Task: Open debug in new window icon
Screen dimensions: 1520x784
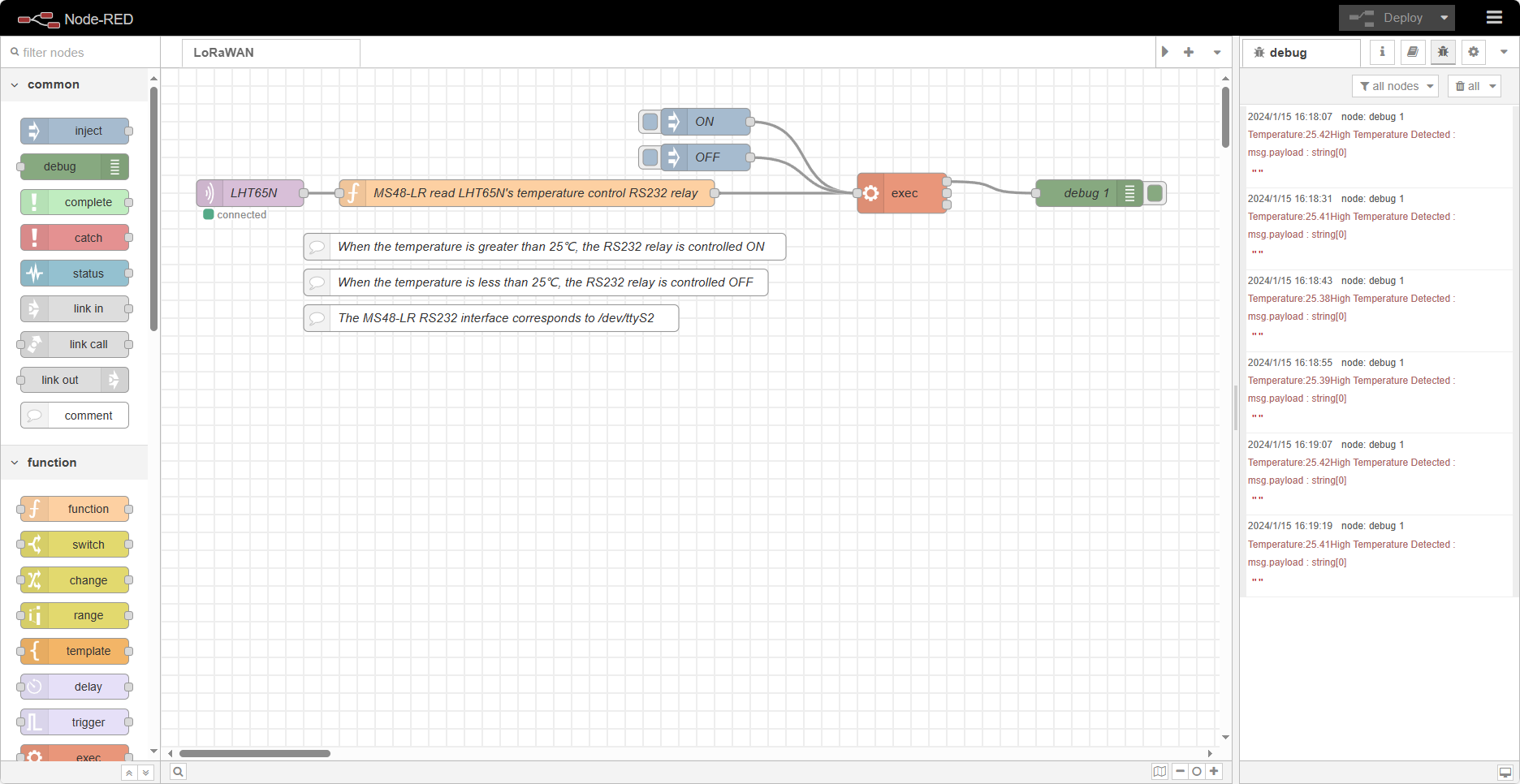Action: tap(1505, 772)
